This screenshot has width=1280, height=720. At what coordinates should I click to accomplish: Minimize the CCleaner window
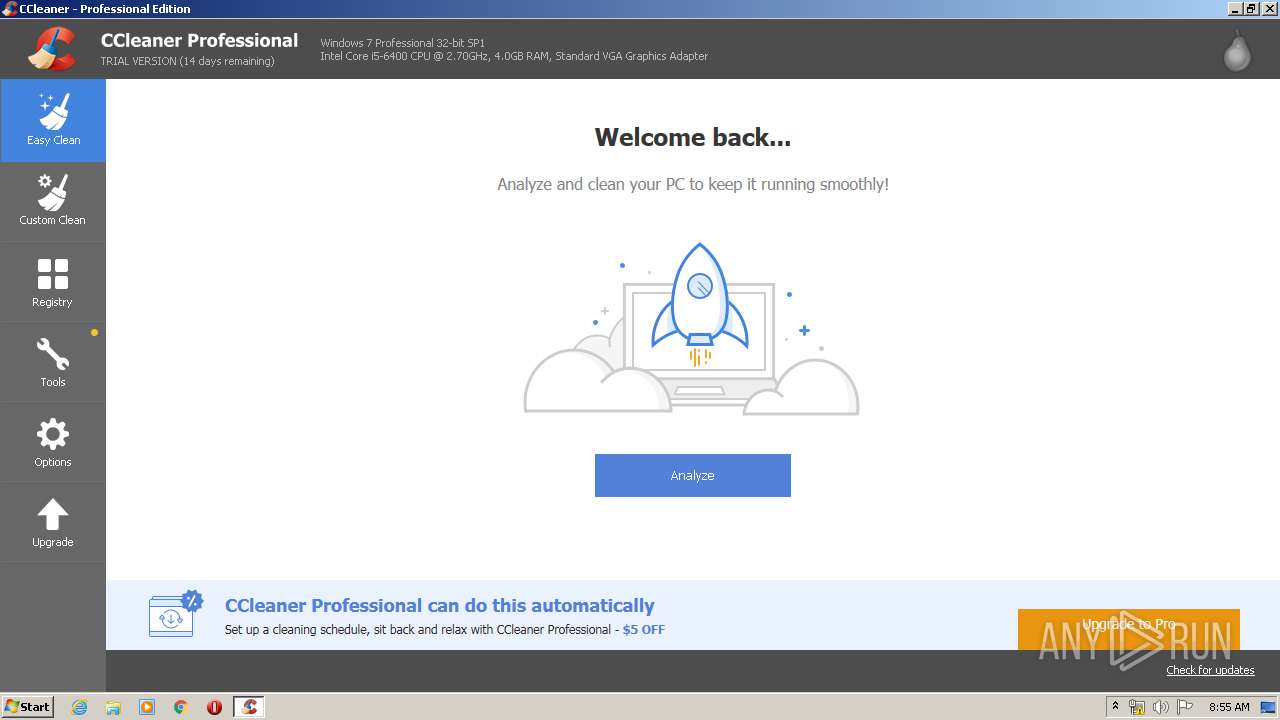pos(1236,9)
